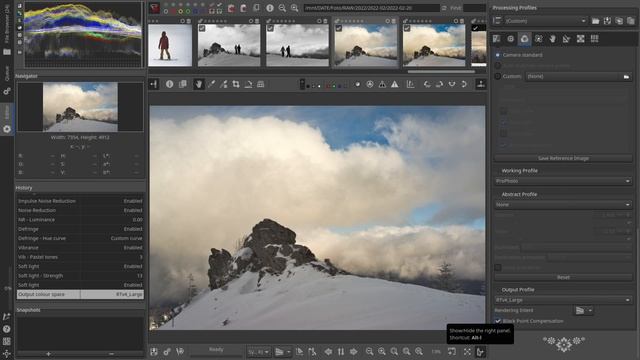The width and height of the screenshot is (640, 360).
Task: Click the Find input field
Action: point(474,8)
